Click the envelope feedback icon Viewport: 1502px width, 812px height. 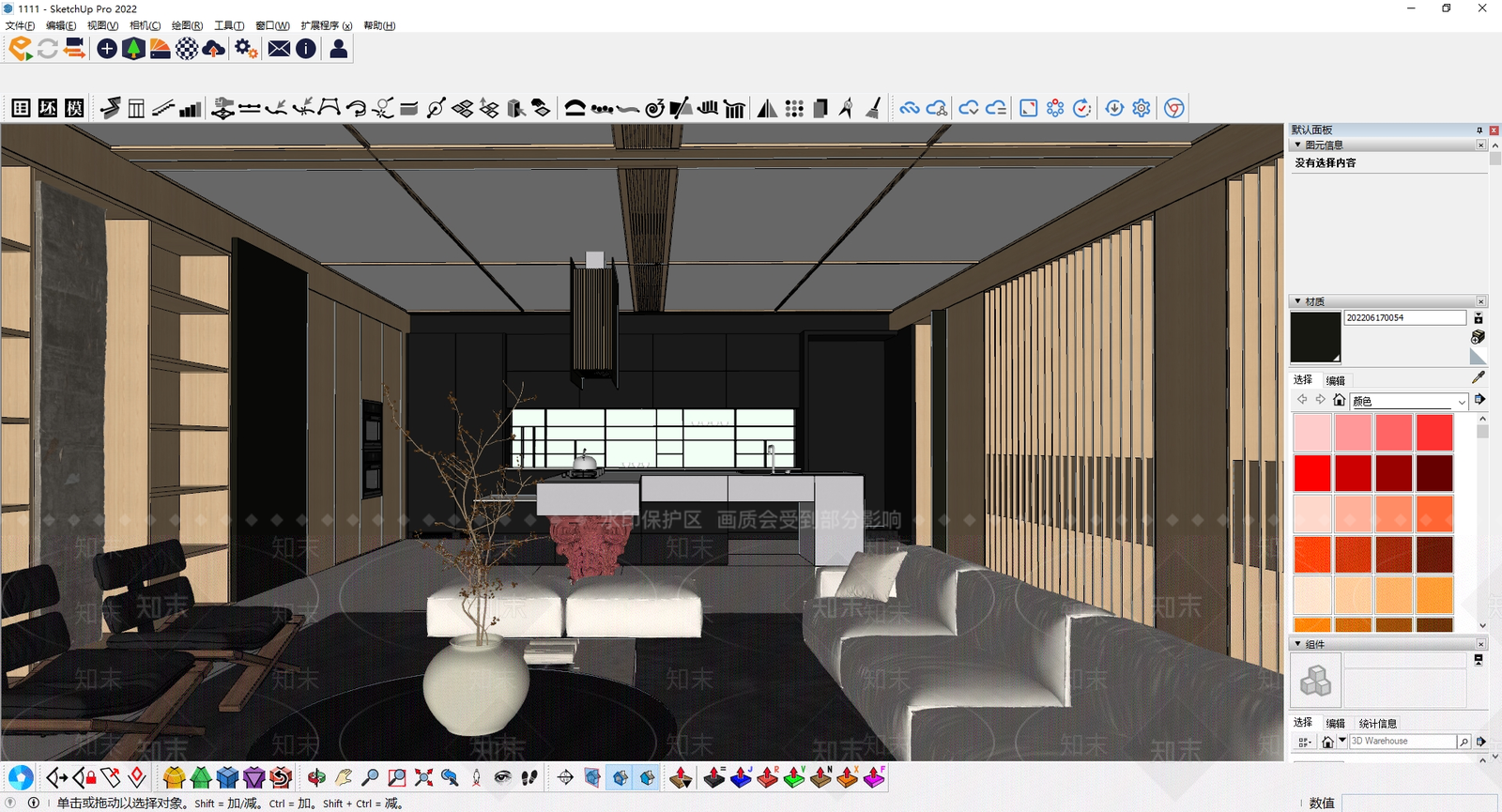click(279, 48)
